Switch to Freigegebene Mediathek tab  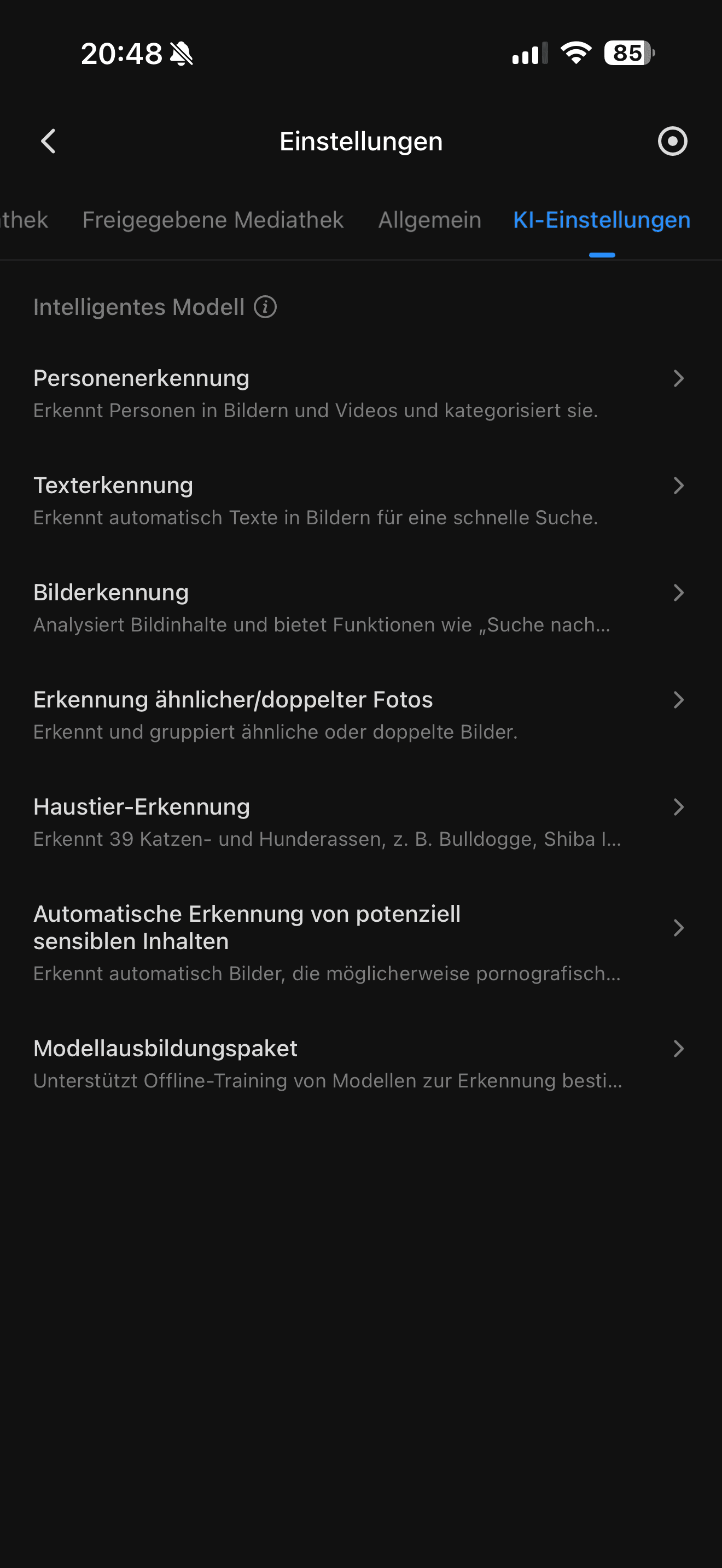point(212,220)
